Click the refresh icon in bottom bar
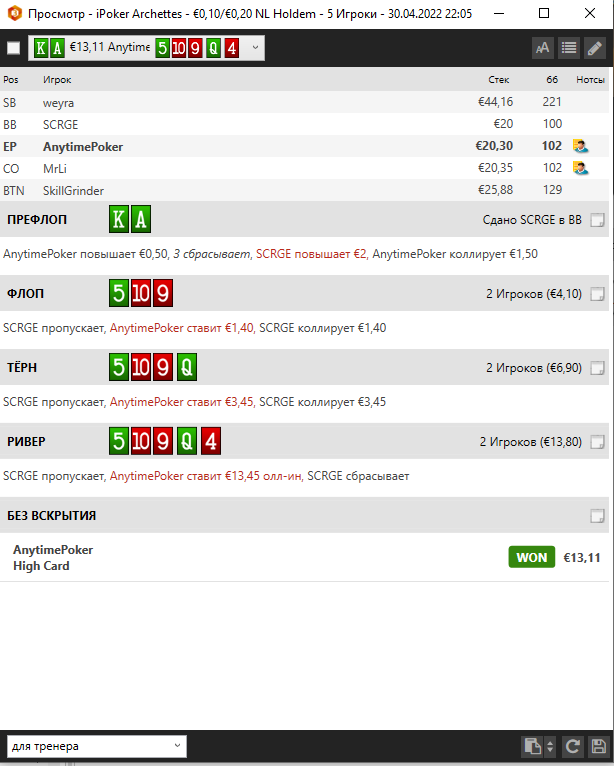The image size is (614, 766). click(x=573, y=746)
